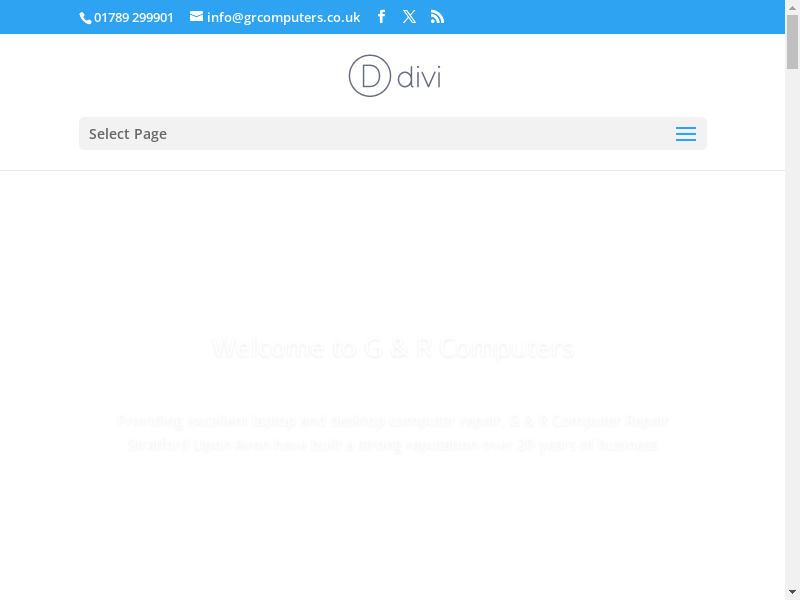Open the X (Twitter) social icon
This screenshot has height=600, width=800.
[409, 17]
